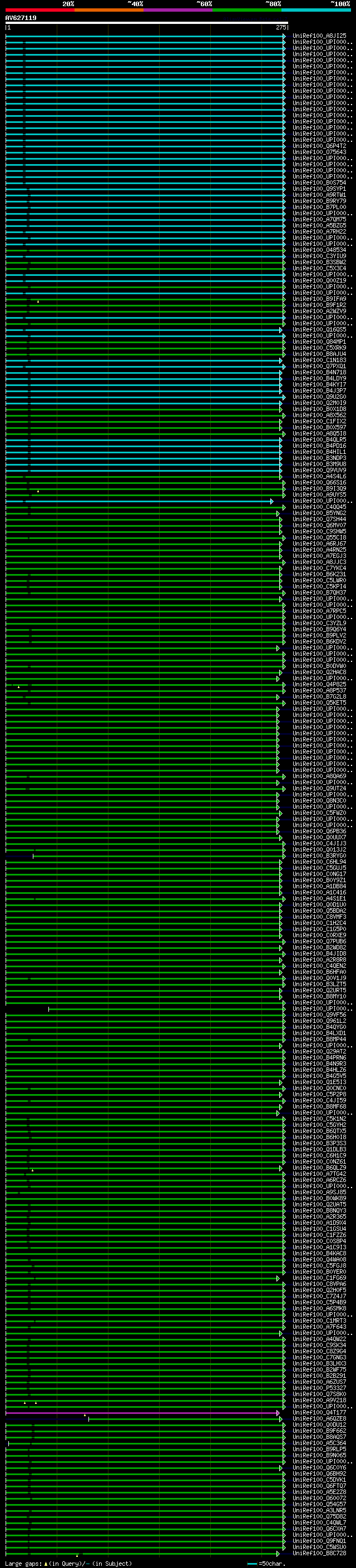
Task: Open the UniRef100_O48534 entry
Action: pos(319,250)
